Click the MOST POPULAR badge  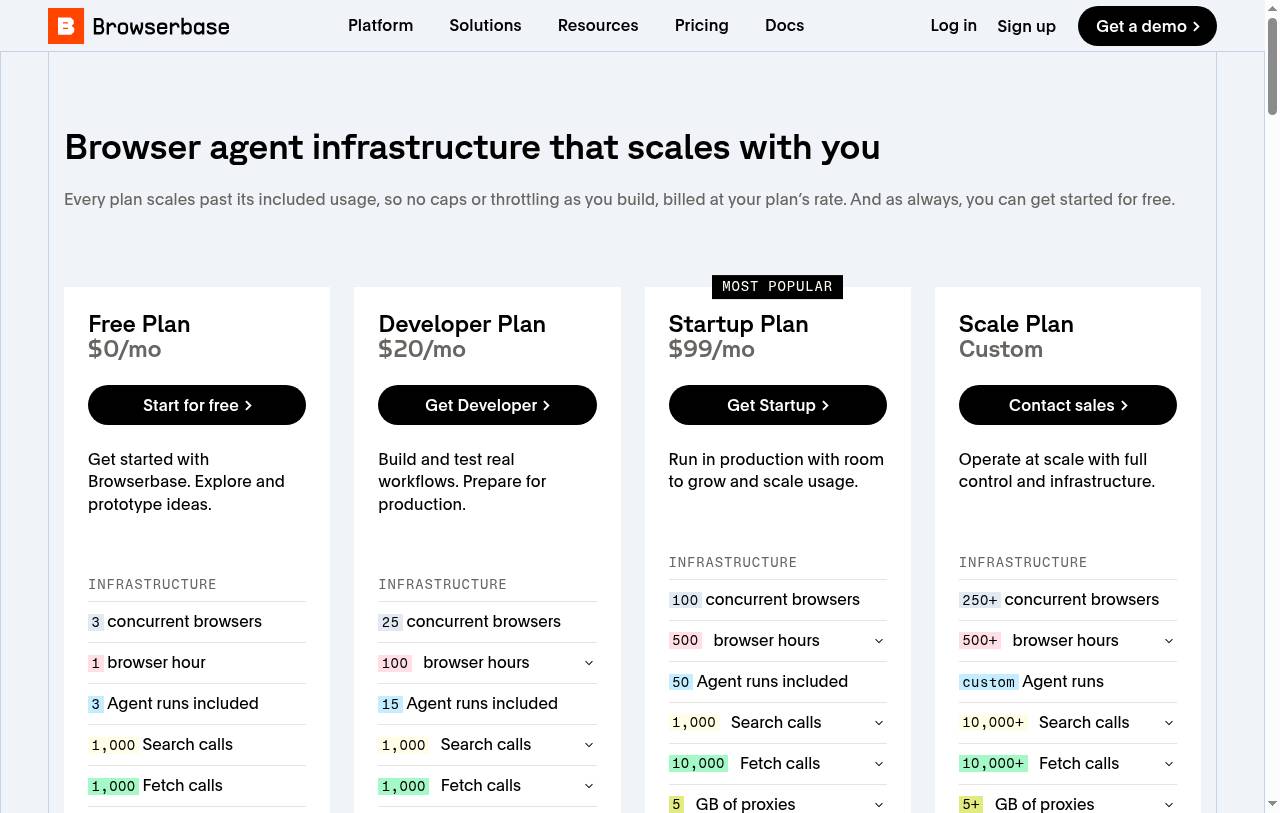coord(777,287)
